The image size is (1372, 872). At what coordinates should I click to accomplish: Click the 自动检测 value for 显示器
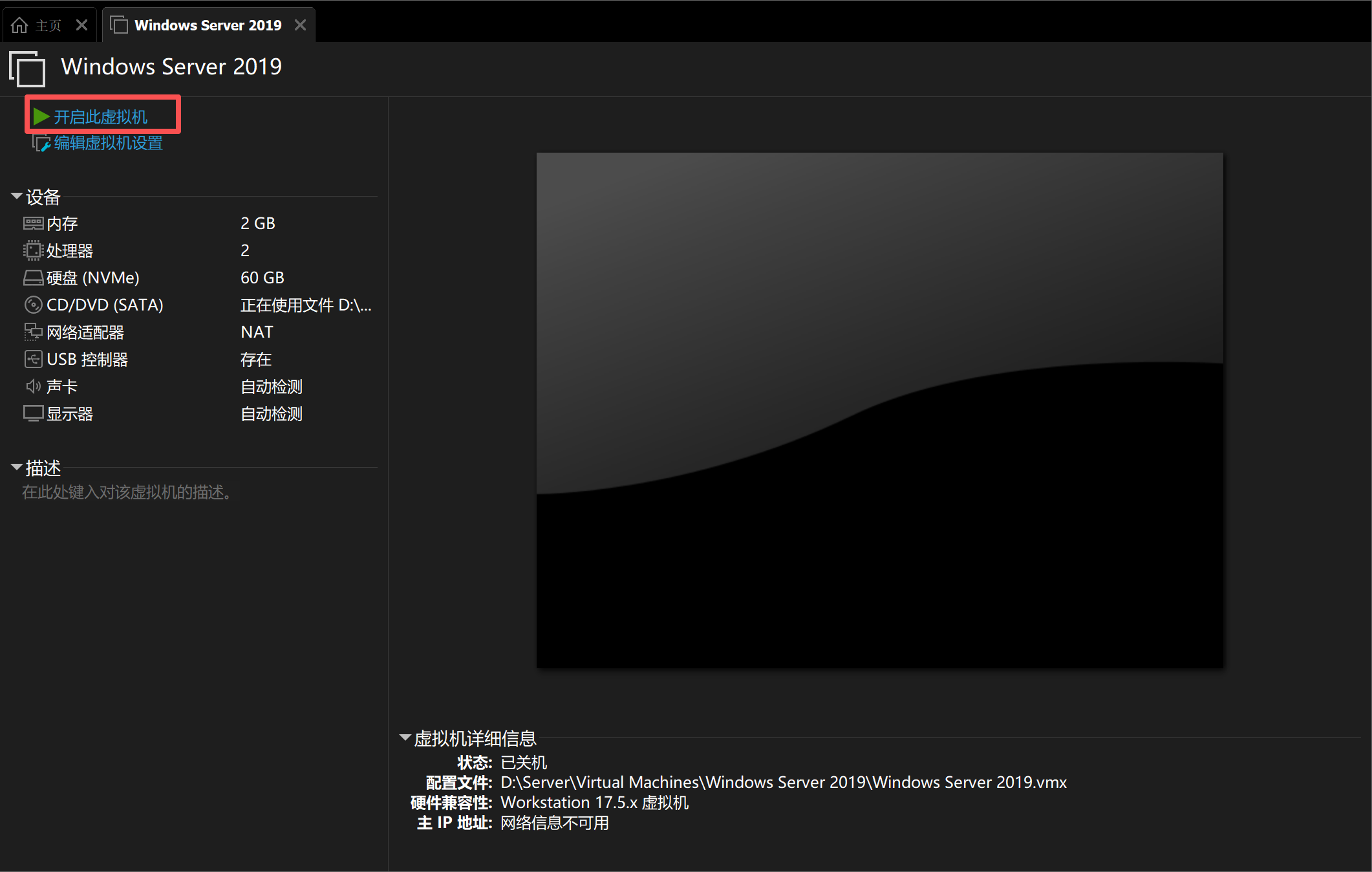[272, 414]
